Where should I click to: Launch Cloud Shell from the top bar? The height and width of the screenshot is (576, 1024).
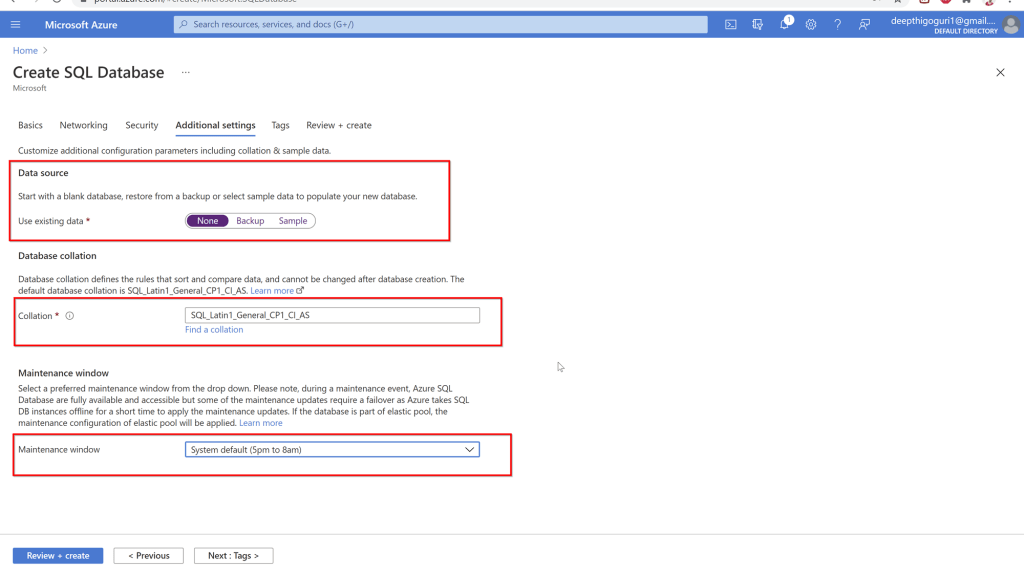(731, 24)
